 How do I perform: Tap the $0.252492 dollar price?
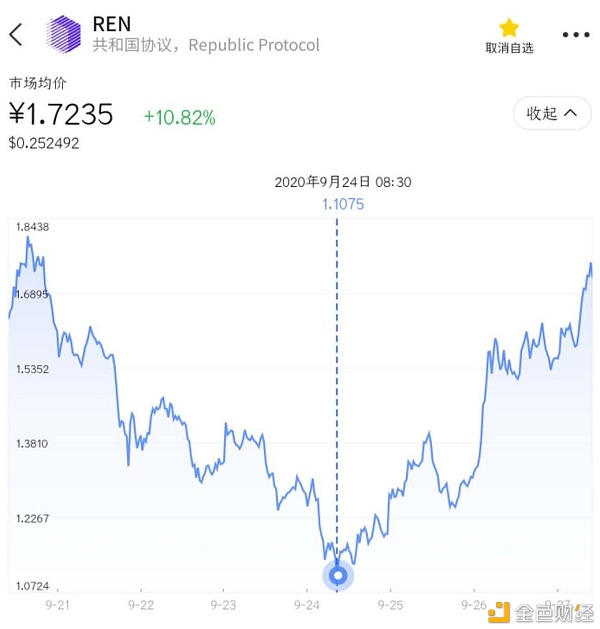pyautogui.click(x=44, y=143)
